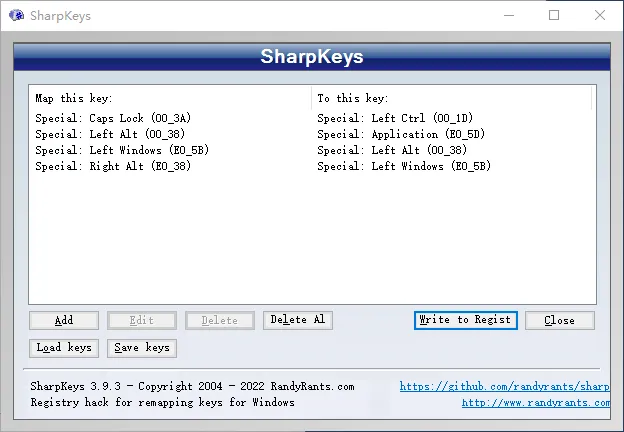
Task: Close the window with the title bar X
Action: point(600,16)
